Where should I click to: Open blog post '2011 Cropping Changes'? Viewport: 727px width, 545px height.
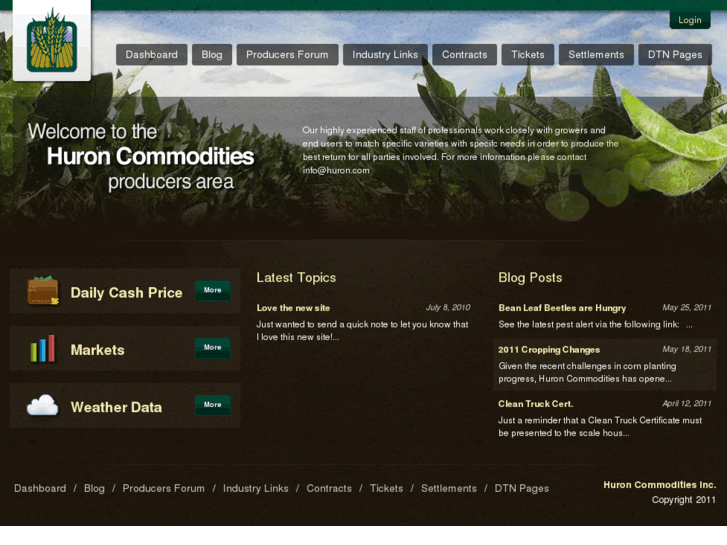pos(549,350)
